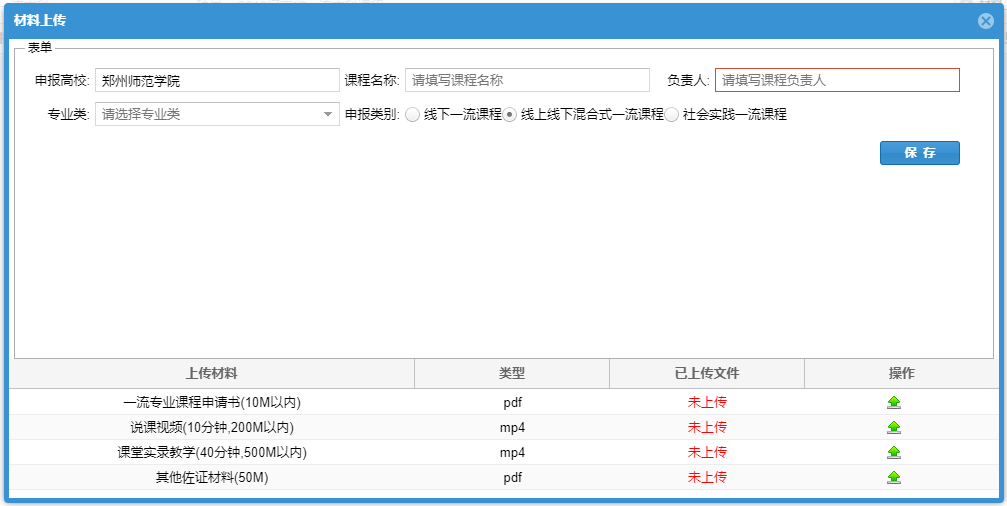Select 线下一流课程 radio option
Image resolution: width=1007 pixels, height=506 pixels.
pos(412,115)
